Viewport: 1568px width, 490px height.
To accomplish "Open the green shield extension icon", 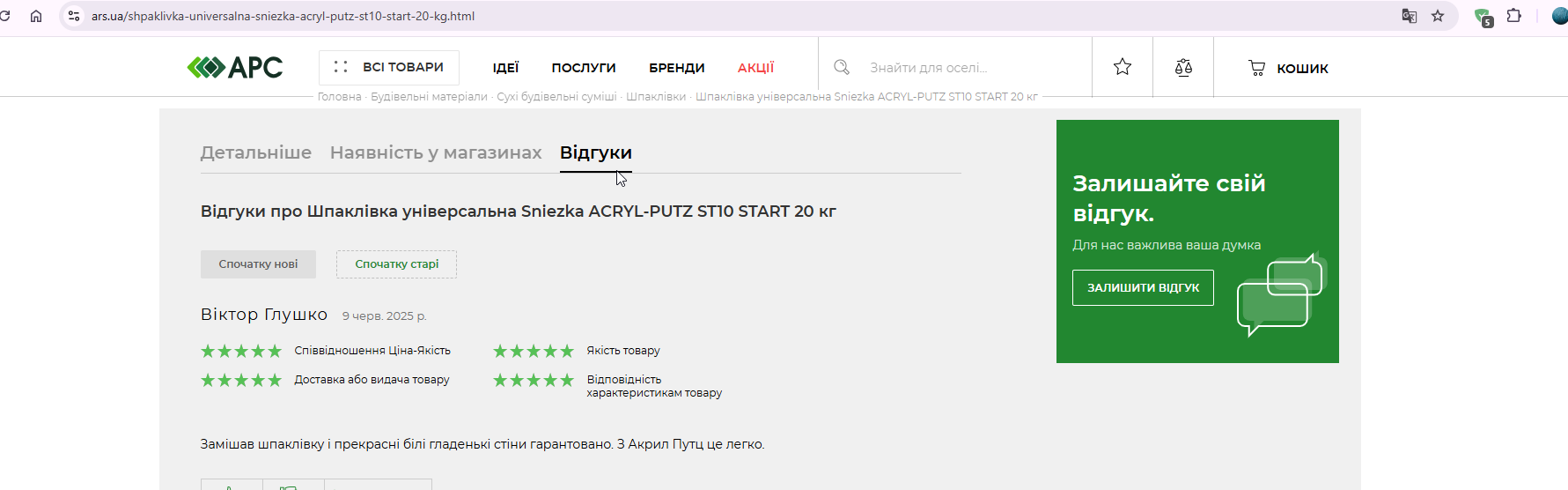I will click(1483, 17).
